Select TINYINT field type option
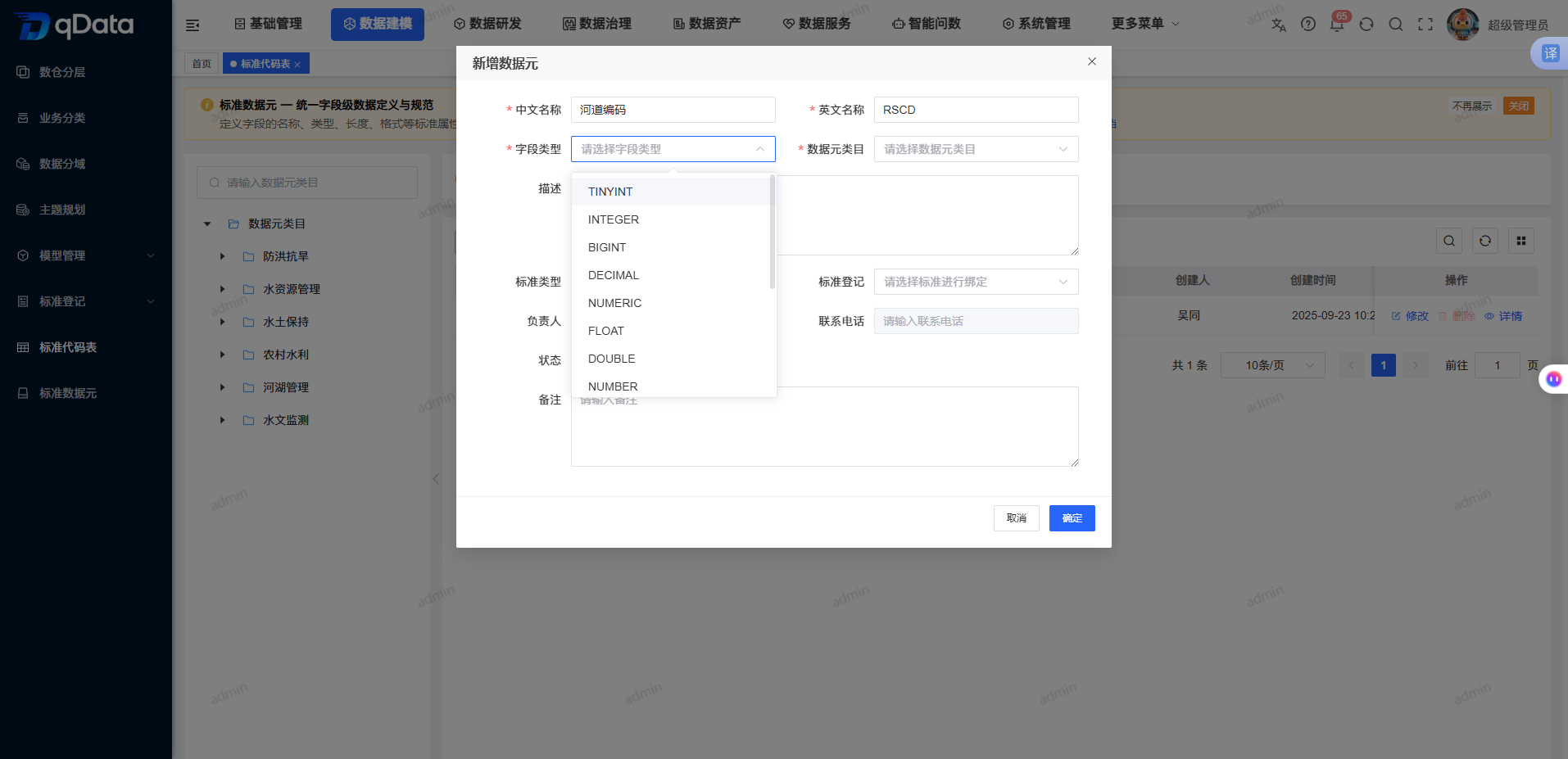Screen dimensions: 1568x759 (x=671, y=192)
